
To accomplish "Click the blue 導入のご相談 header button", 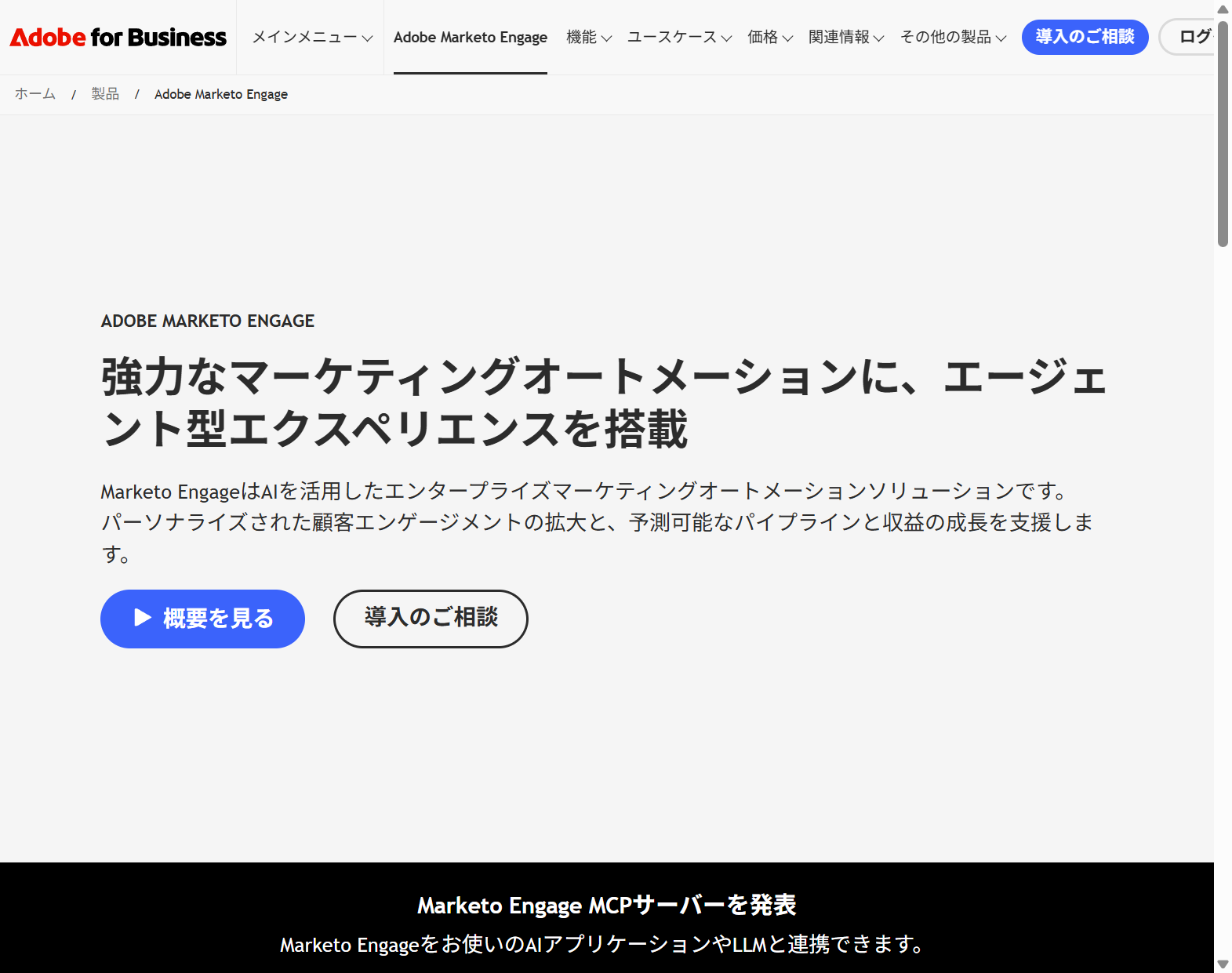I will click(1085, 37).
